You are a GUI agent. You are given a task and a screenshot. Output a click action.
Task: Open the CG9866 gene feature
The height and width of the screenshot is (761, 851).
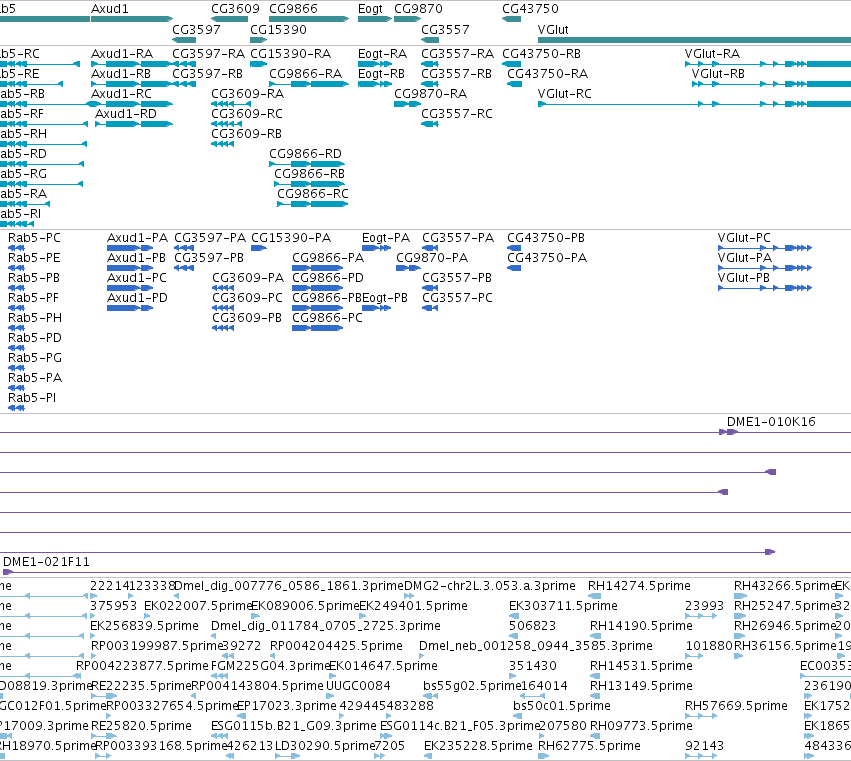(309, 19)
